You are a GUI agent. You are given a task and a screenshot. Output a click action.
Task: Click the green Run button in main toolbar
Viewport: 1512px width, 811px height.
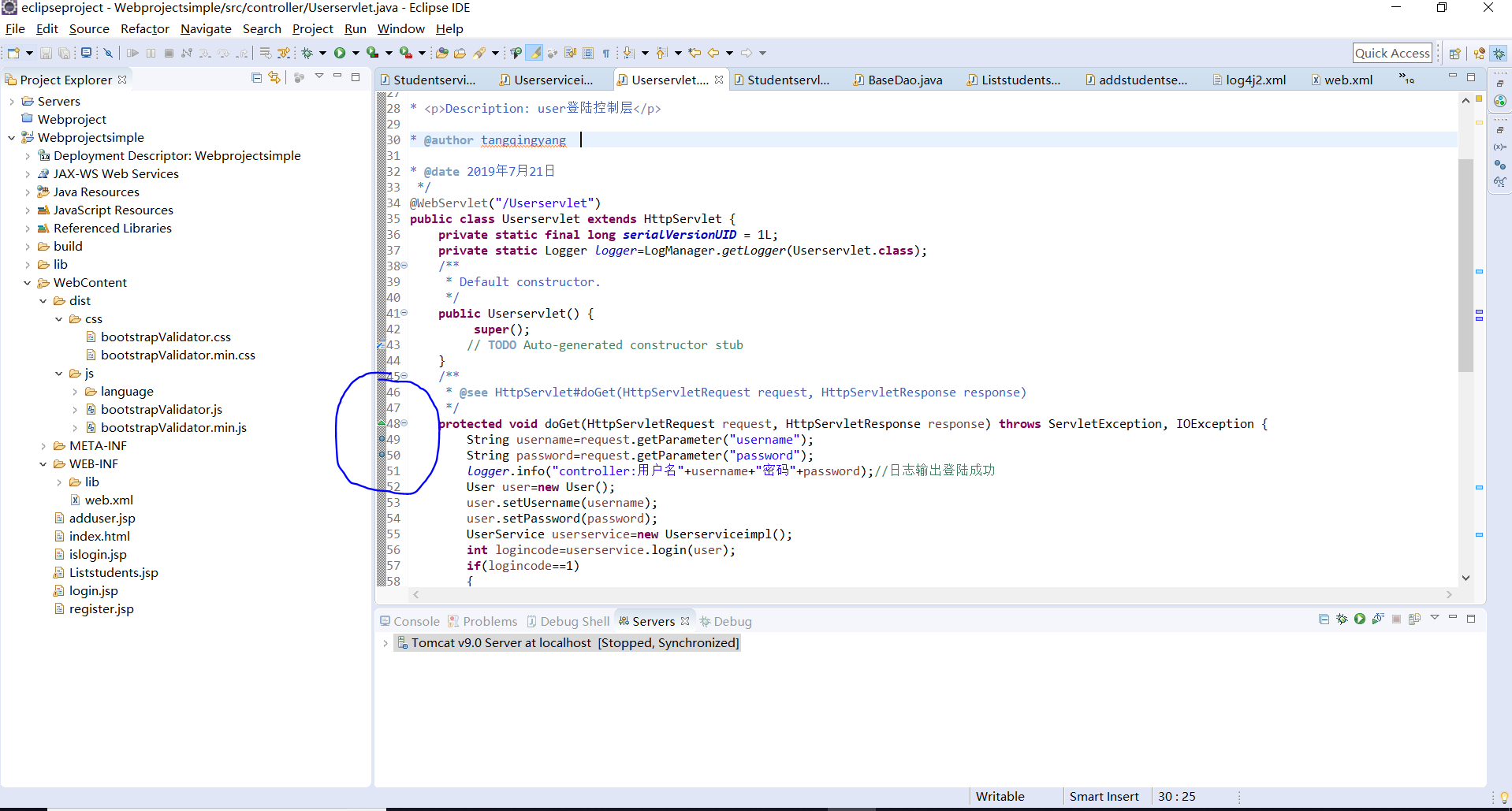point(340,53)
